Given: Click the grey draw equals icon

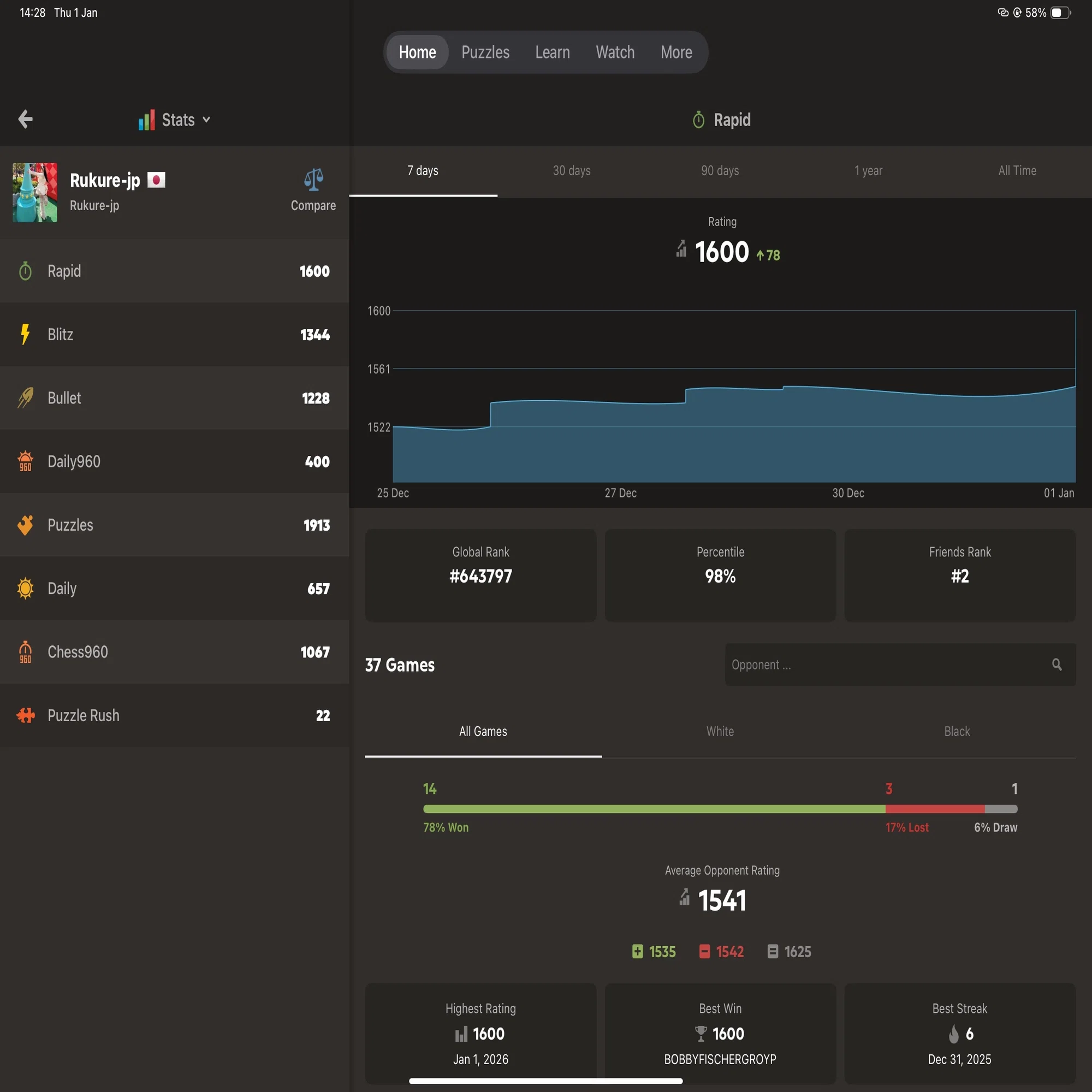Looking at the screenshot, I should [x=773, y=951].
